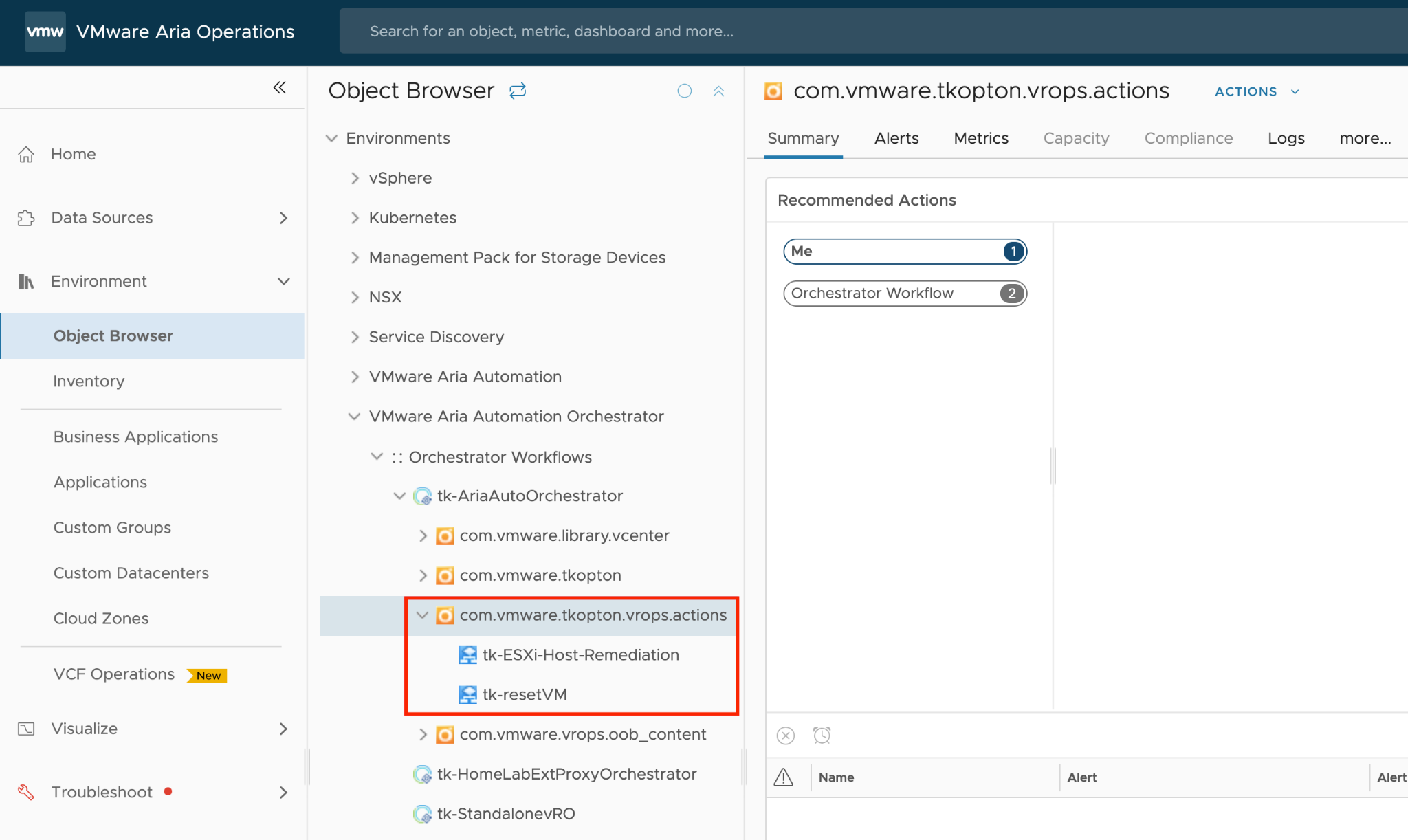
Task: Click the circle icon in Object Browser header
Action: pyautogui.click(x=685, y=91)
